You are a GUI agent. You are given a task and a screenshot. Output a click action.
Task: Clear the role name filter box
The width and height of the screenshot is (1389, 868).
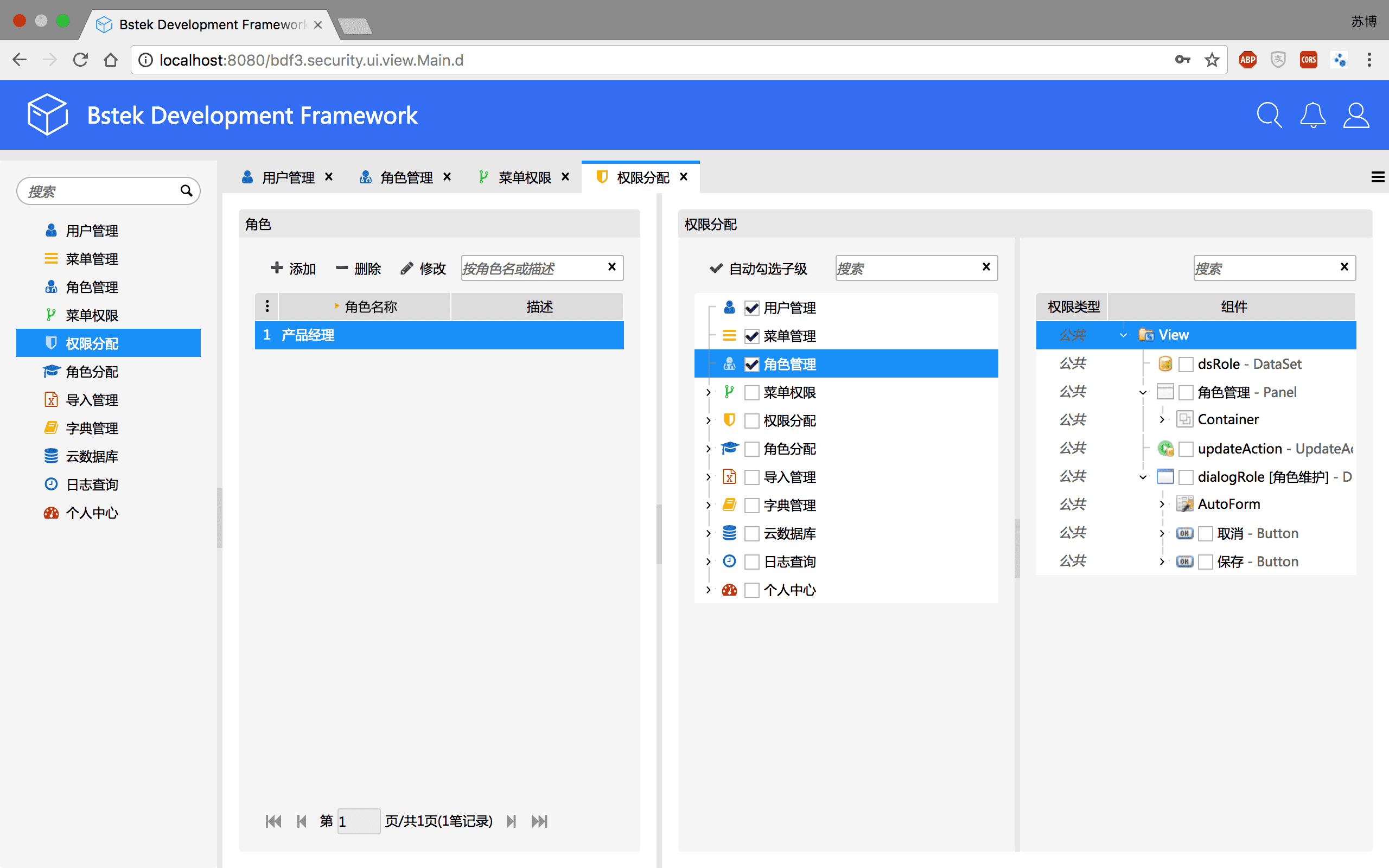pyautogui.click(x=612, y=267)
